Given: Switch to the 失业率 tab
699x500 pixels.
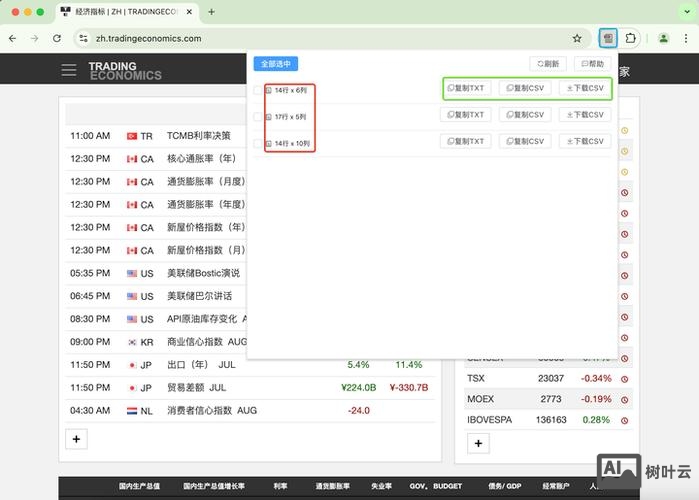Looking at the screenshot, I should (x=382, y=486).
